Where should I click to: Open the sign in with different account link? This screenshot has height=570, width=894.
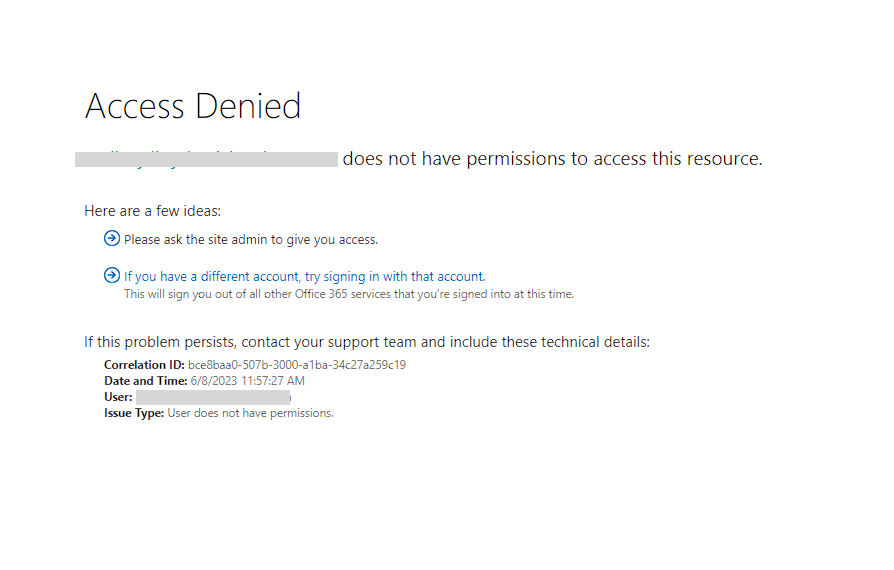[304, 276]
